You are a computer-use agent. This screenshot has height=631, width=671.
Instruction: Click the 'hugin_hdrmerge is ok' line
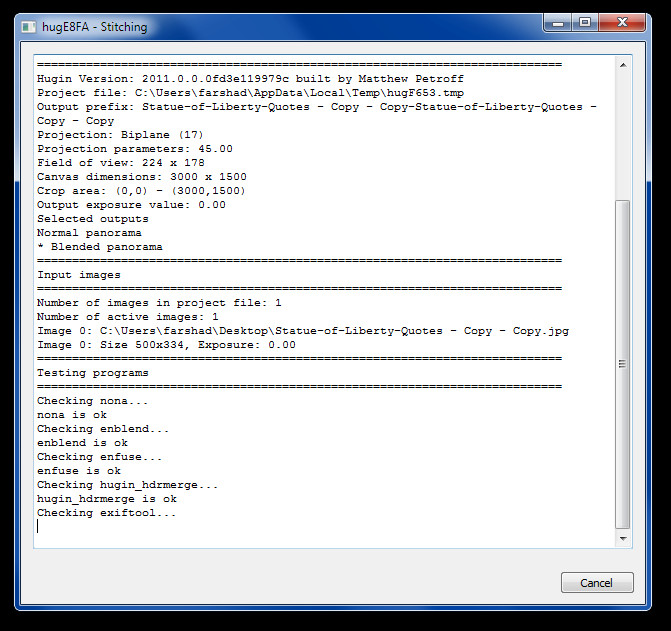(x=107, y=499)
